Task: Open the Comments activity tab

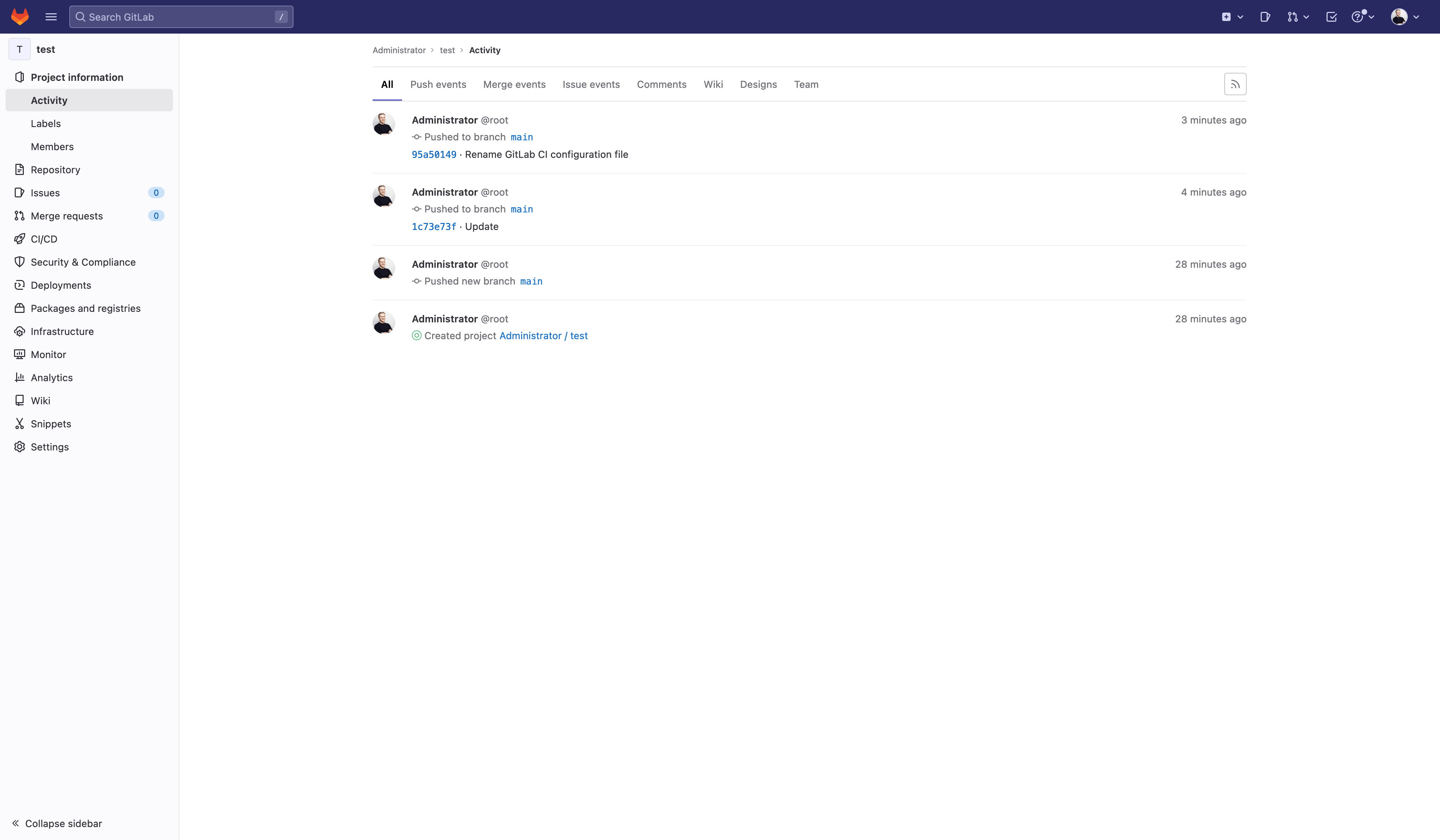Action: tap(661, 84)
